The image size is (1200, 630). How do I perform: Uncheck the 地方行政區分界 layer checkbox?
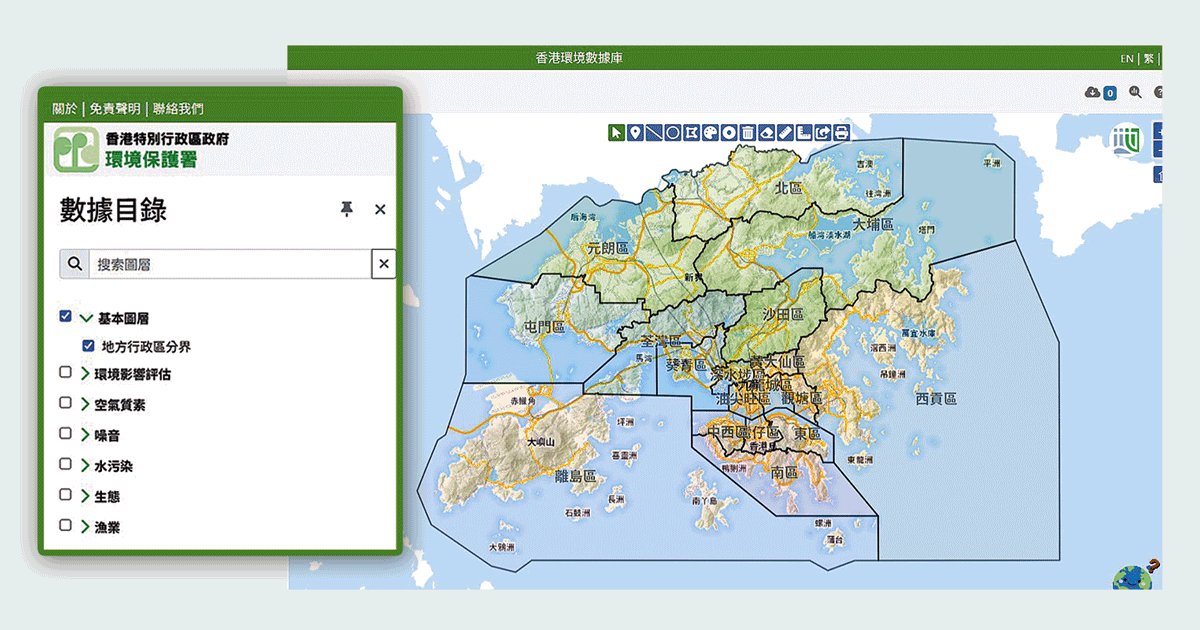[x=88, y=346]
